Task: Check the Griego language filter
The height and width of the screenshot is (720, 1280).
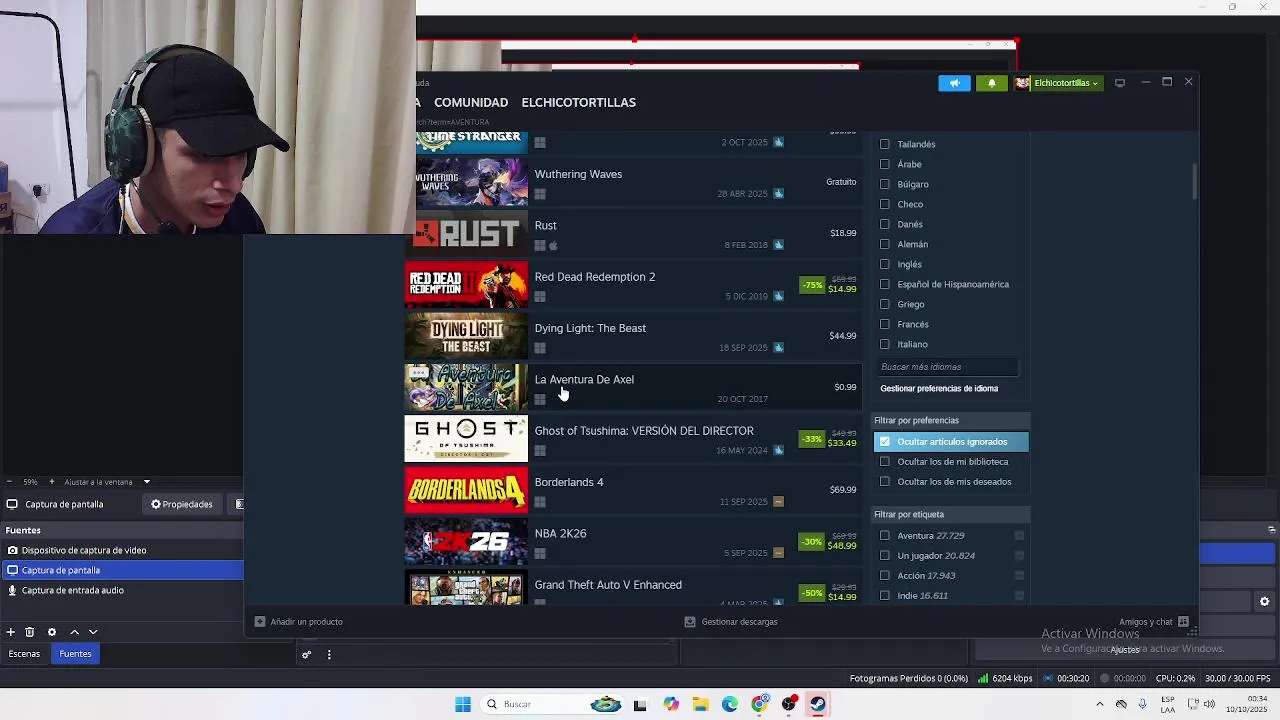Action: (884, 304)
